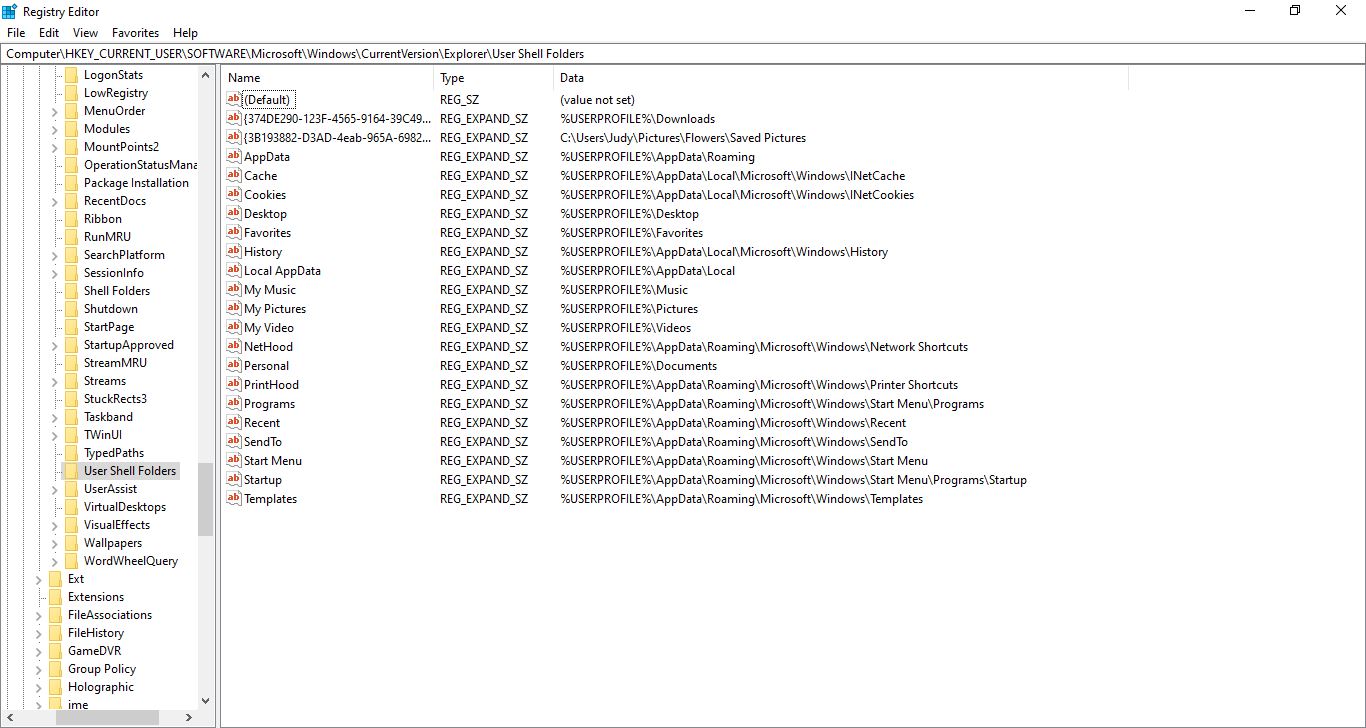Click the folder icon next to Extensions
The width and height of the screenshot is (1366, 728).
(x=57, y=596)
